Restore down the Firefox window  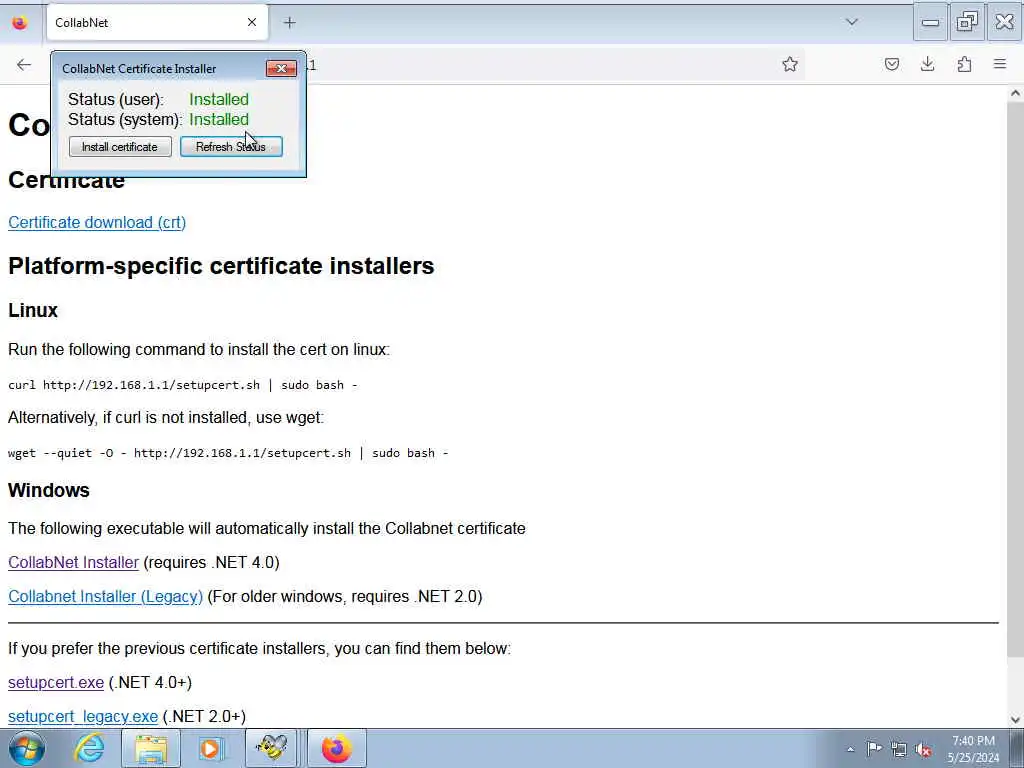click(967, 22)
